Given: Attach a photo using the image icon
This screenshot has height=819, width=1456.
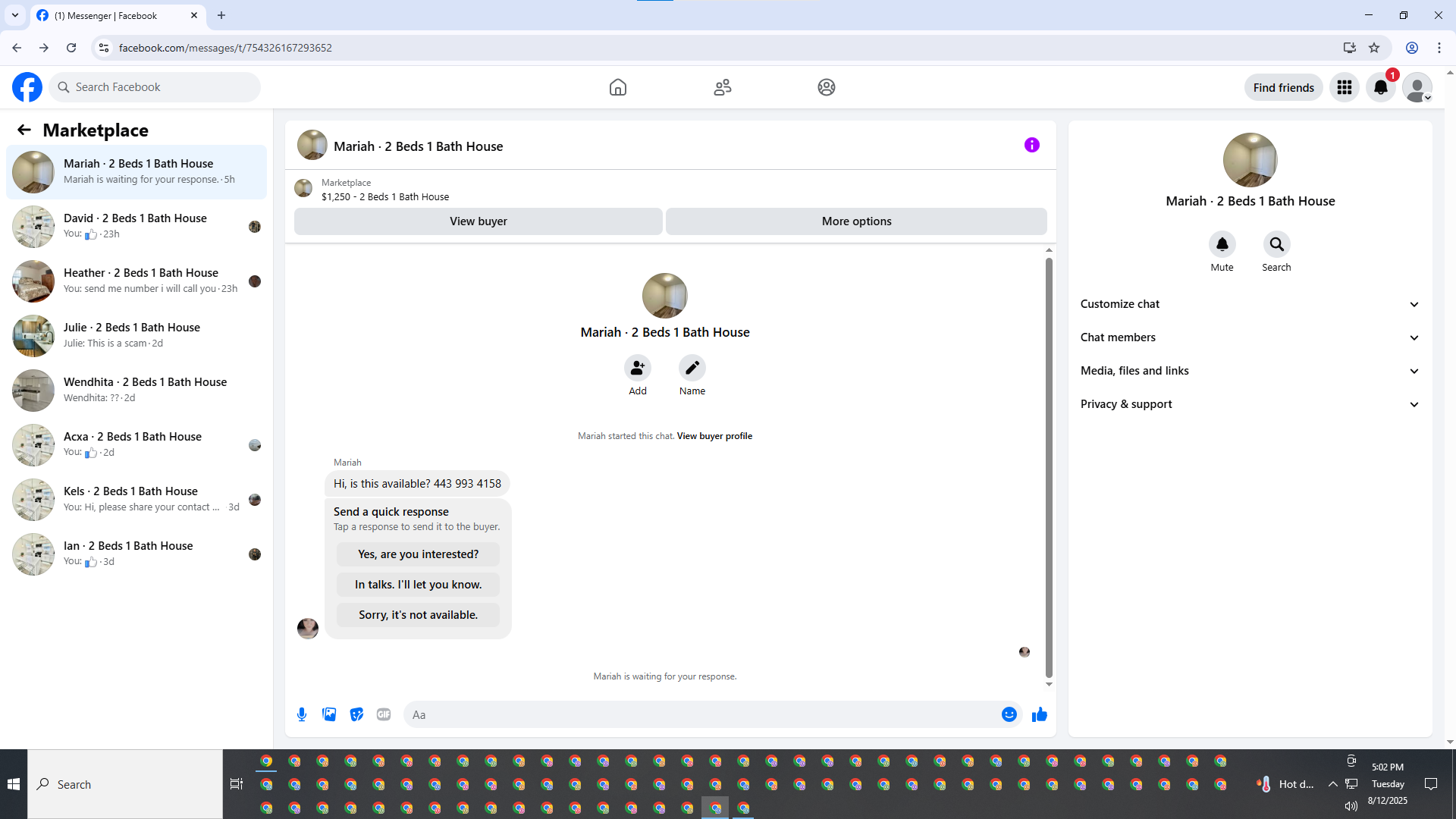Looking at the screenshot, I should coord(329,714).
